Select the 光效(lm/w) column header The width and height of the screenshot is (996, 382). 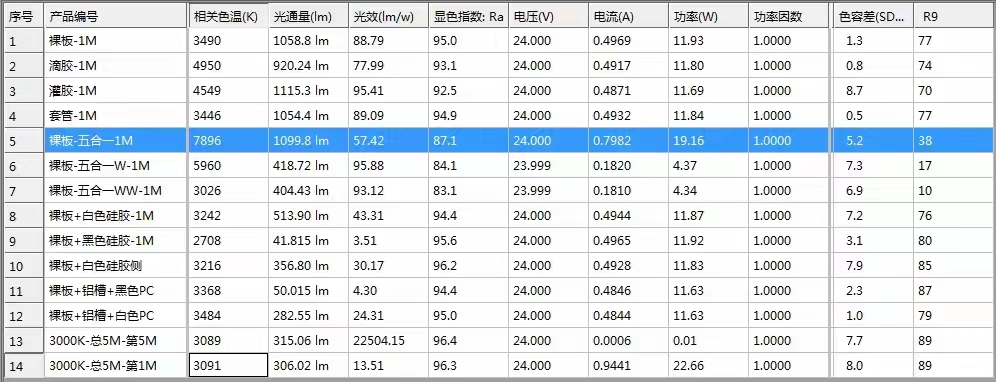tap(388, 17)
